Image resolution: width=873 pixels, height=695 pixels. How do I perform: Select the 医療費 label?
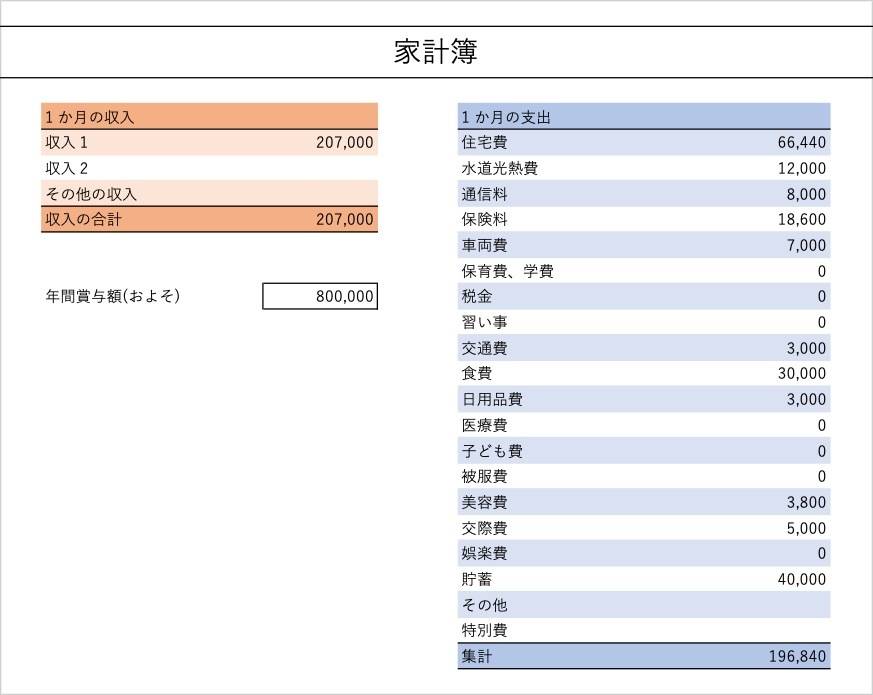click(x=484, y=425)
